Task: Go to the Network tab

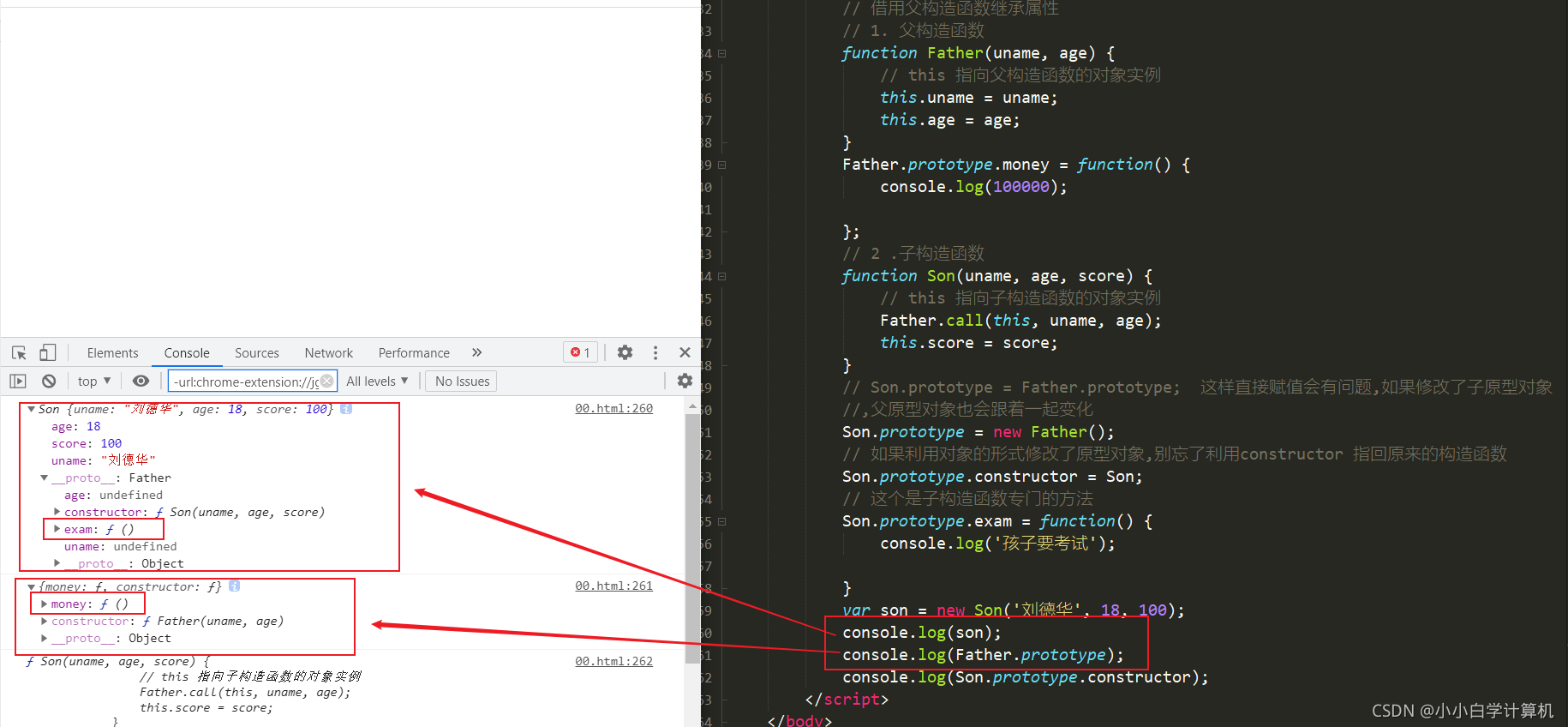Action: click(x=329, y=352)
